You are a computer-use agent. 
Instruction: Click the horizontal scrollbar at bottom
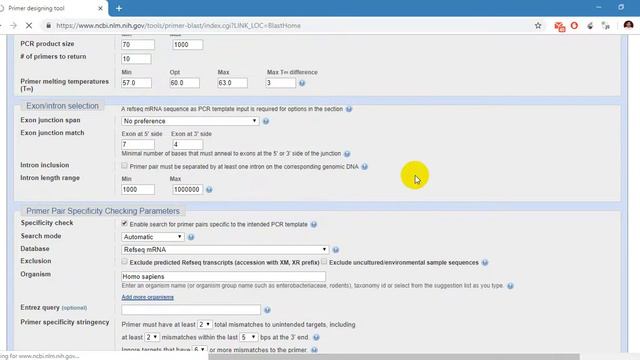394,357
